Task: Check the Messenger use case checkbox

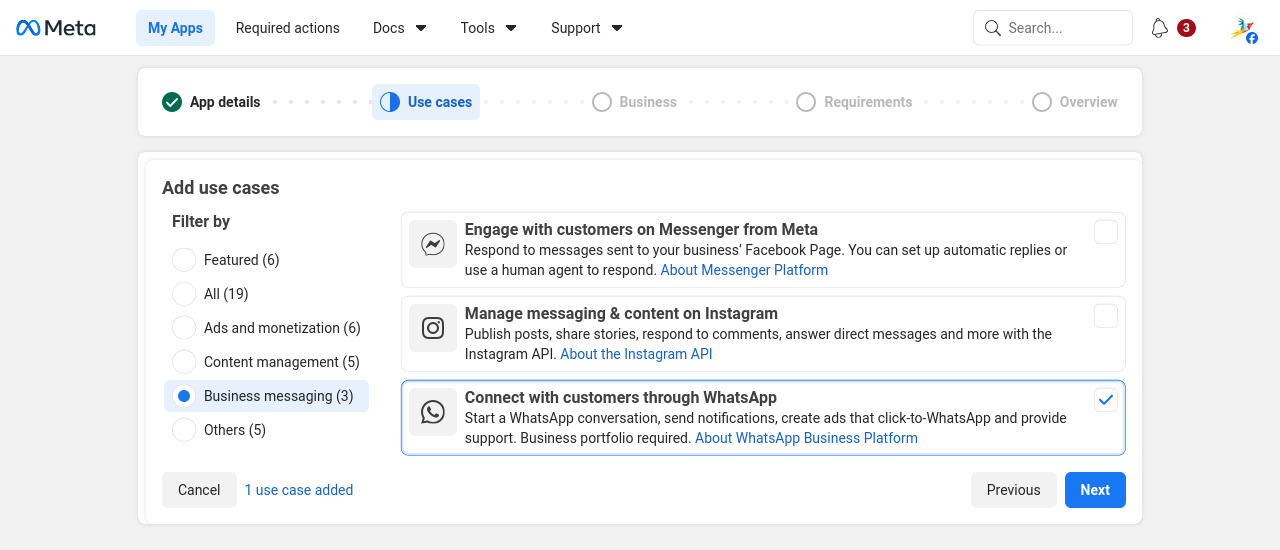Action: (1106, 232)
